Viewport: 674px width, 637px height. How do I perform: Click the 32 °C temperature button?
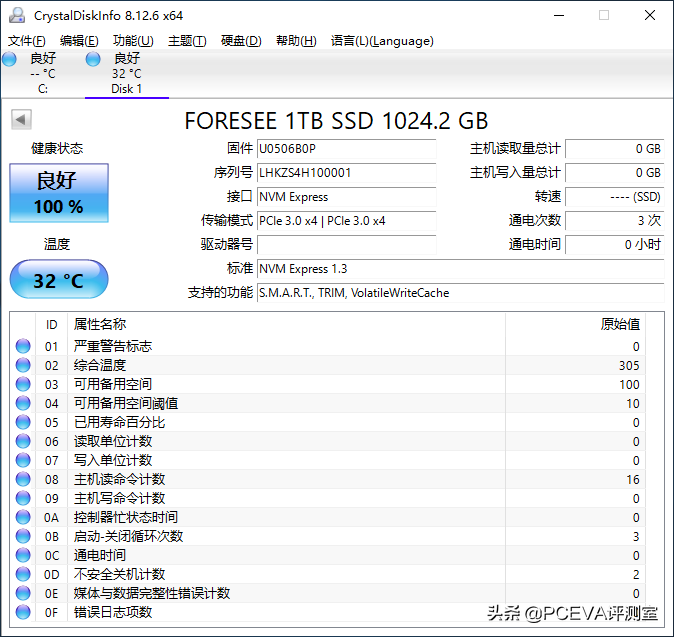click(59, 279)
